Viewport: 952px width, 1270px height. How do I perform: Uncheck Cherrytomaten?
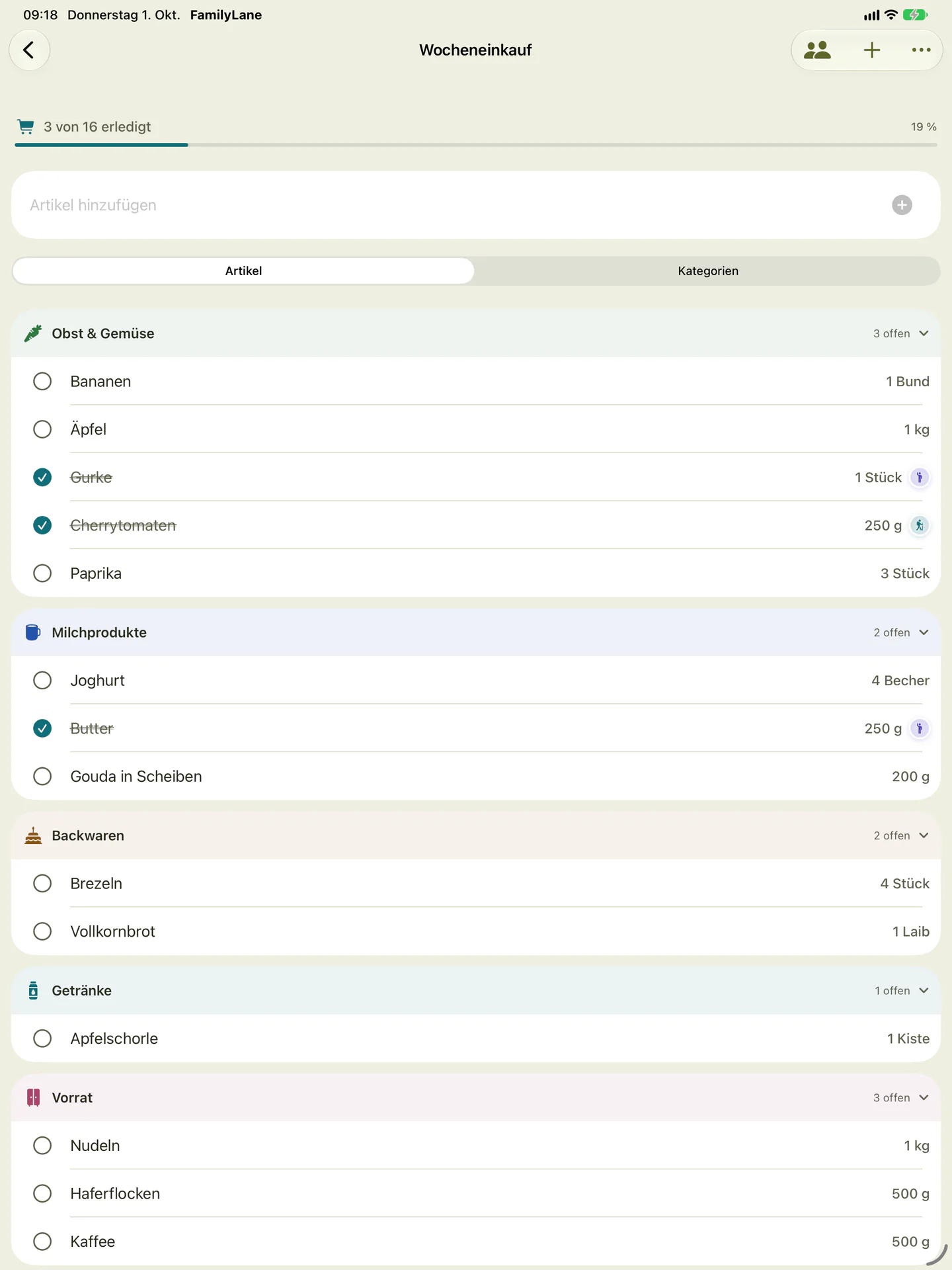click(42, 525)
